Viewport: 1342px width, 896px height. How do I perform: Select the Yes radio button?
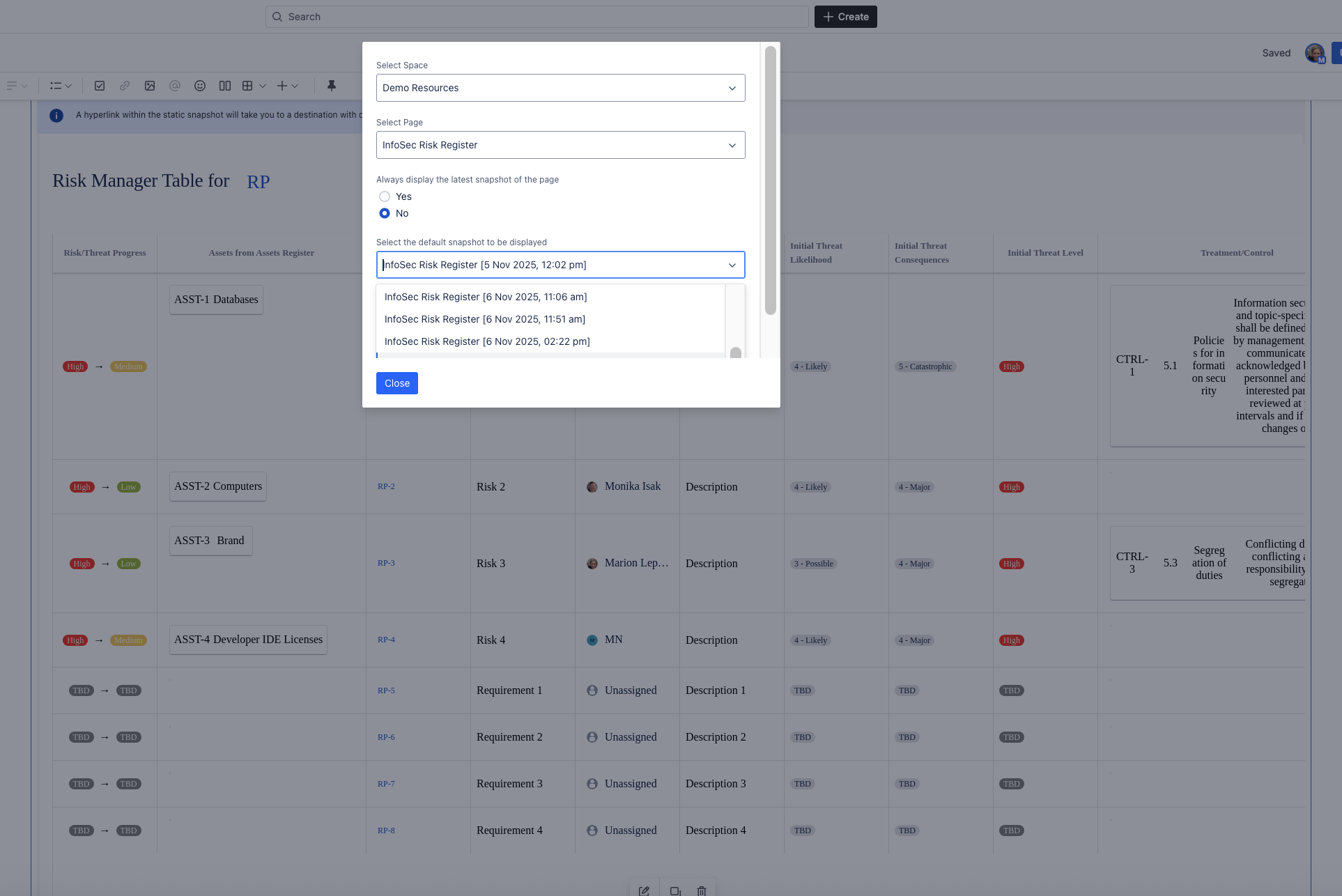click(x=385, y=196)
